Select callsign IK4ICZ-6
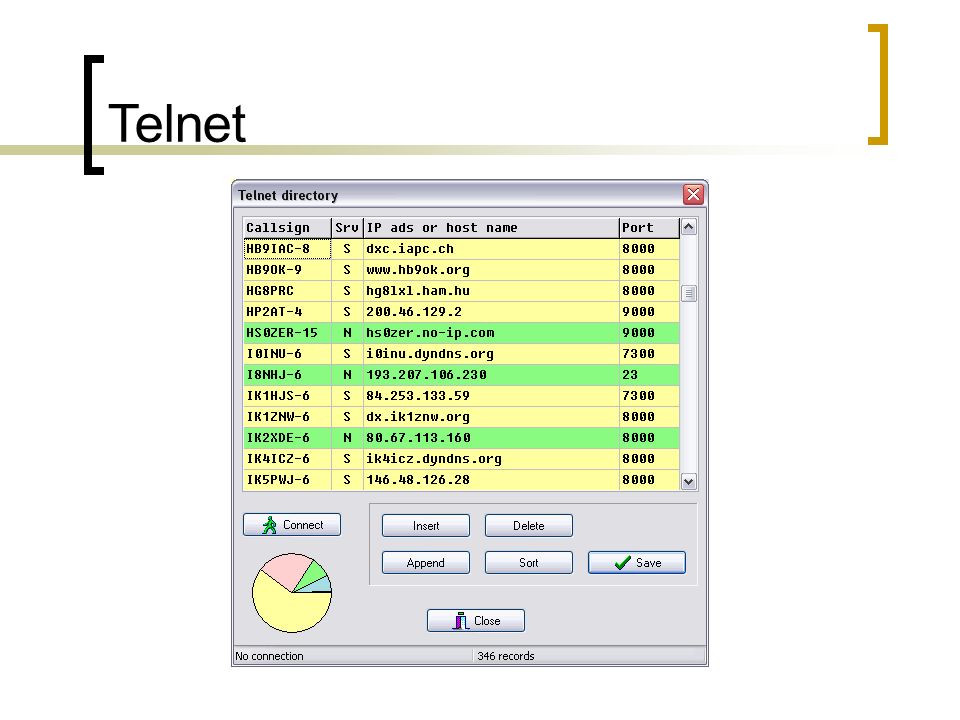 click(287, 459)
